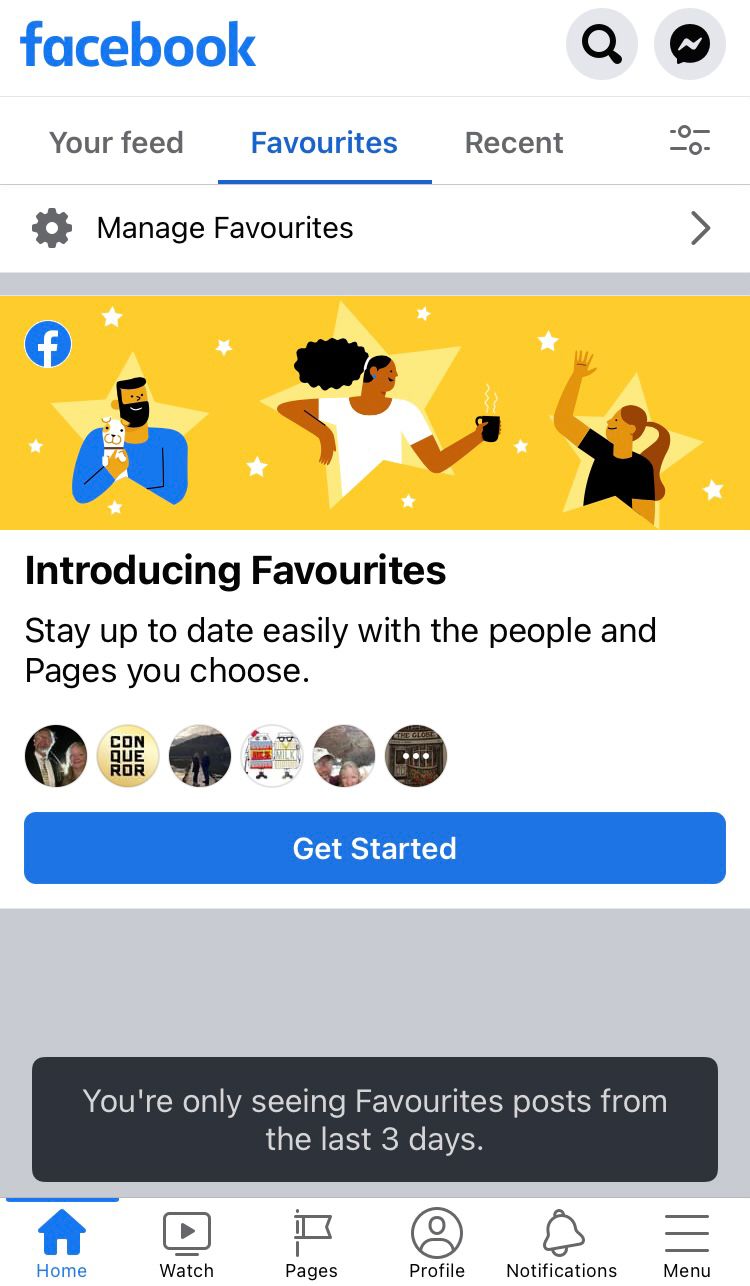
Task: Click the Manage Favourites gear icon
Action: [x=52, y=228]
